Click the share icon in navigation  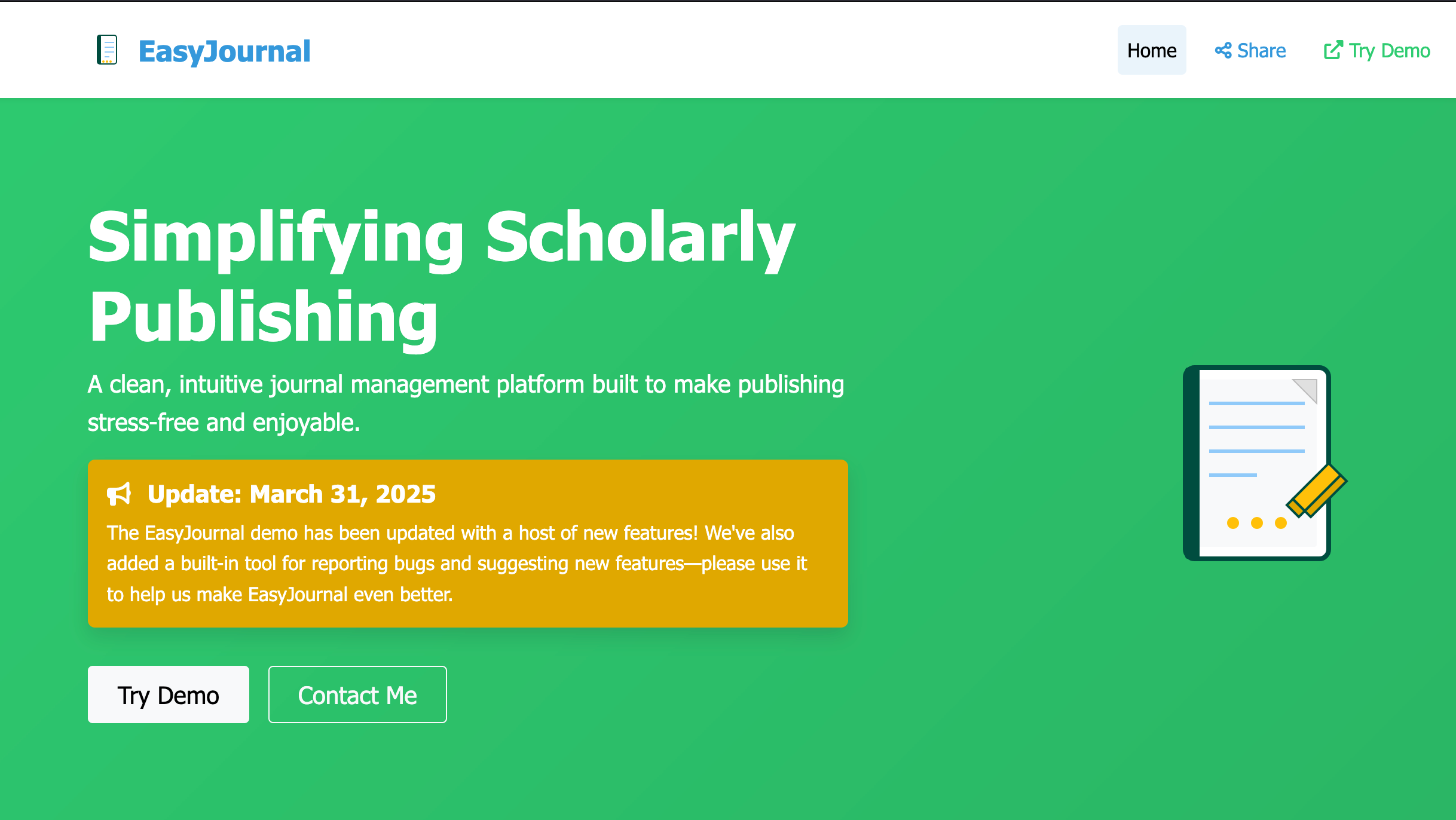[1223, 51]
